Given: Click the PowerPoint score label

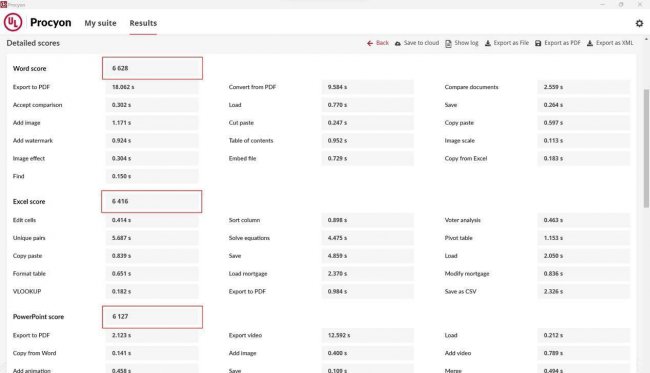Looking at the screenshot, I should pos(38,317).
